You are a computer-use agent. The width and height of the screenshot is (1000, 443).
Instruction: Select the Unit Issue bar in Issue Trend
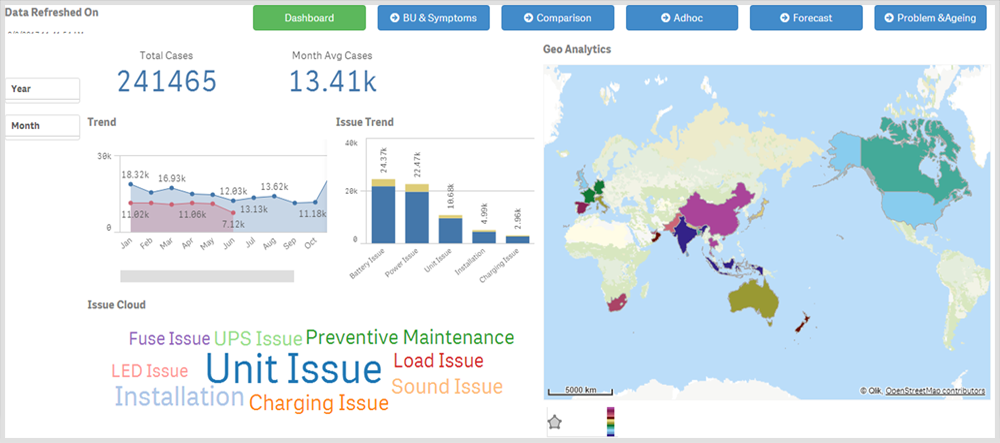click(450, 229)
